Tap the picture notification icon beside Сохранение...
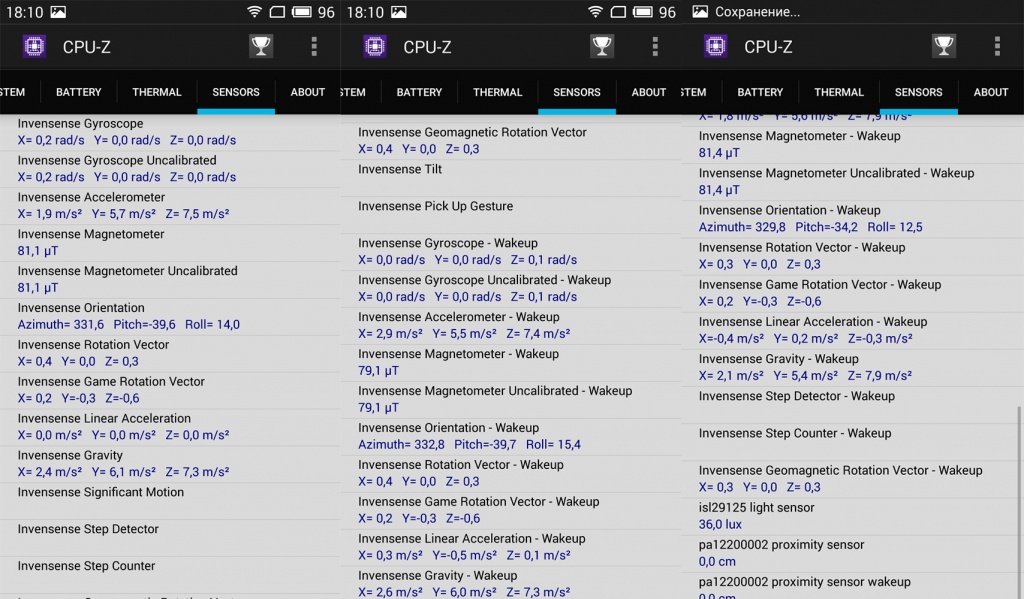The width and height of the screenshot is (1024, 599). 700,12
